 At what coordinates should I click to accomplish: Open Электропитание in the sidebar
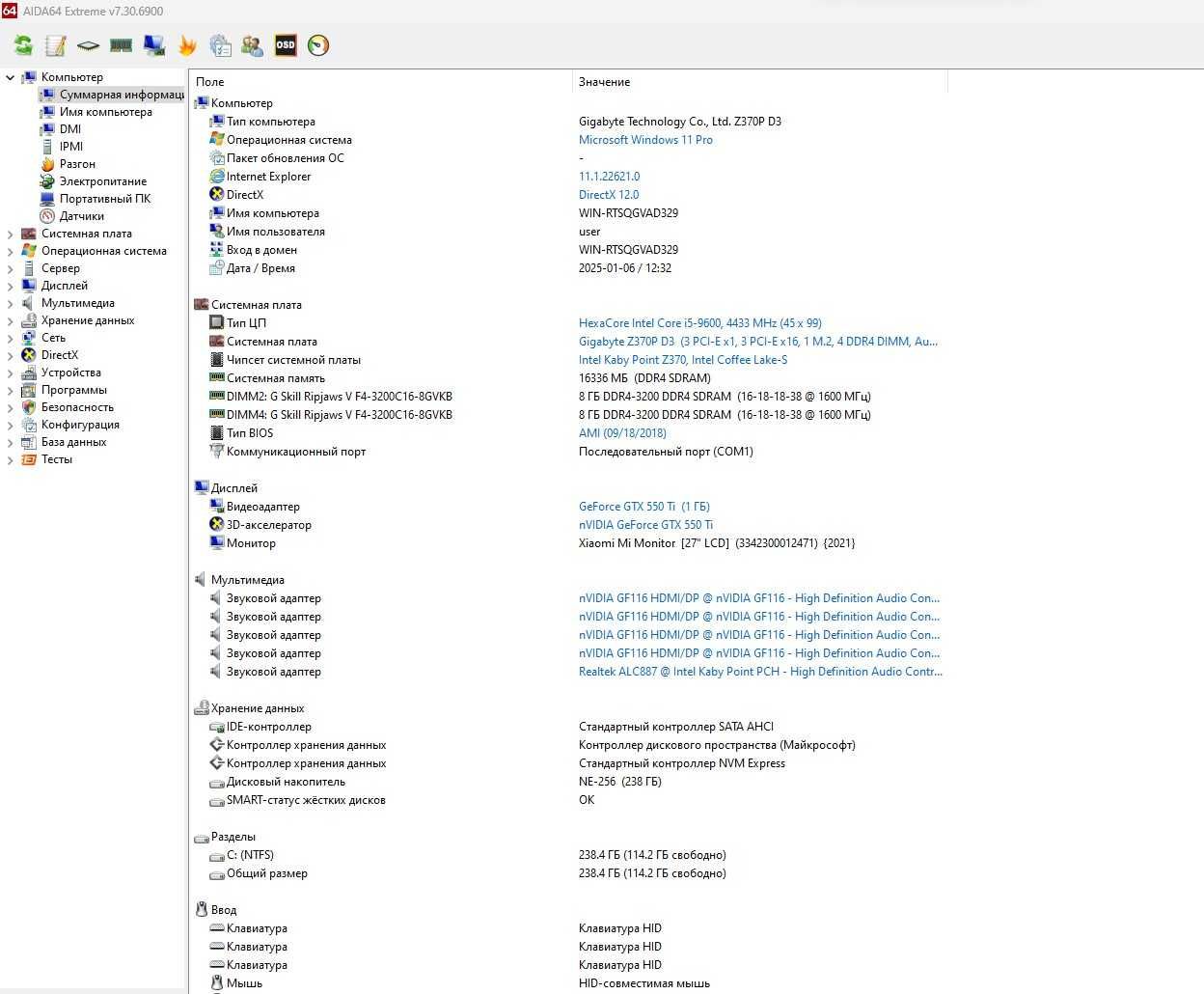click(103, 181)
